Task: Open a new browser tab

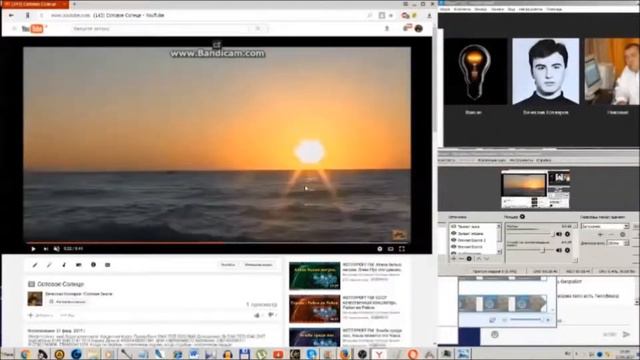Action: pos(74,4)
